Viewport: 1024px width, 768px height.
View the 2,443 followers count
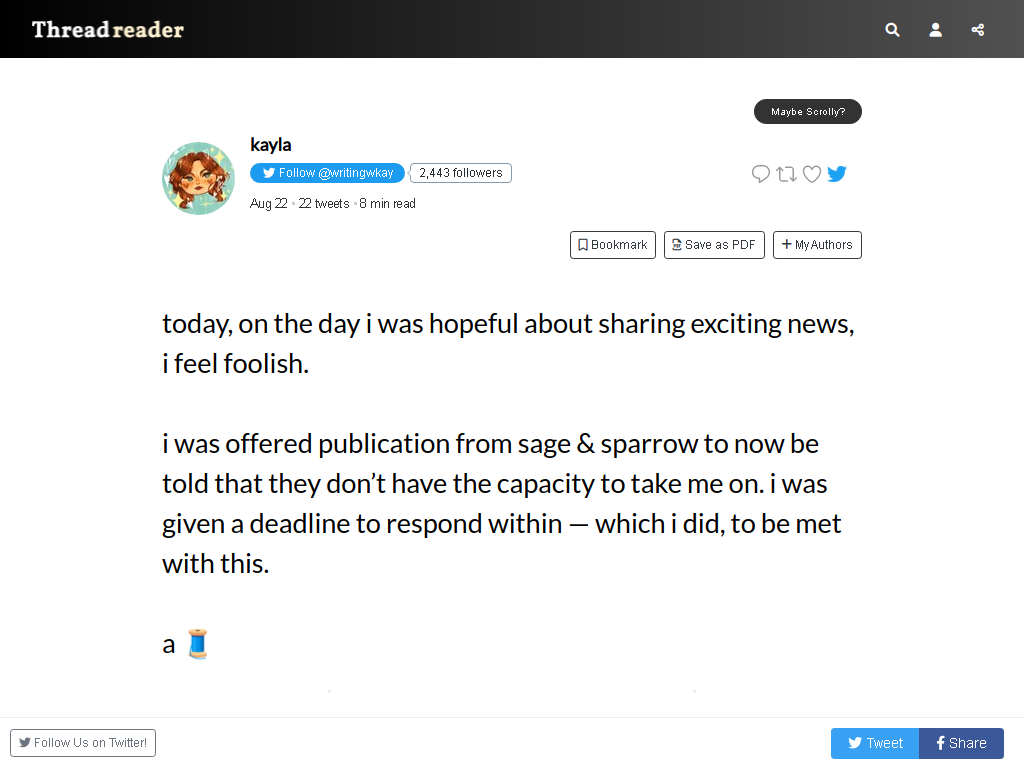pos(460,173)
